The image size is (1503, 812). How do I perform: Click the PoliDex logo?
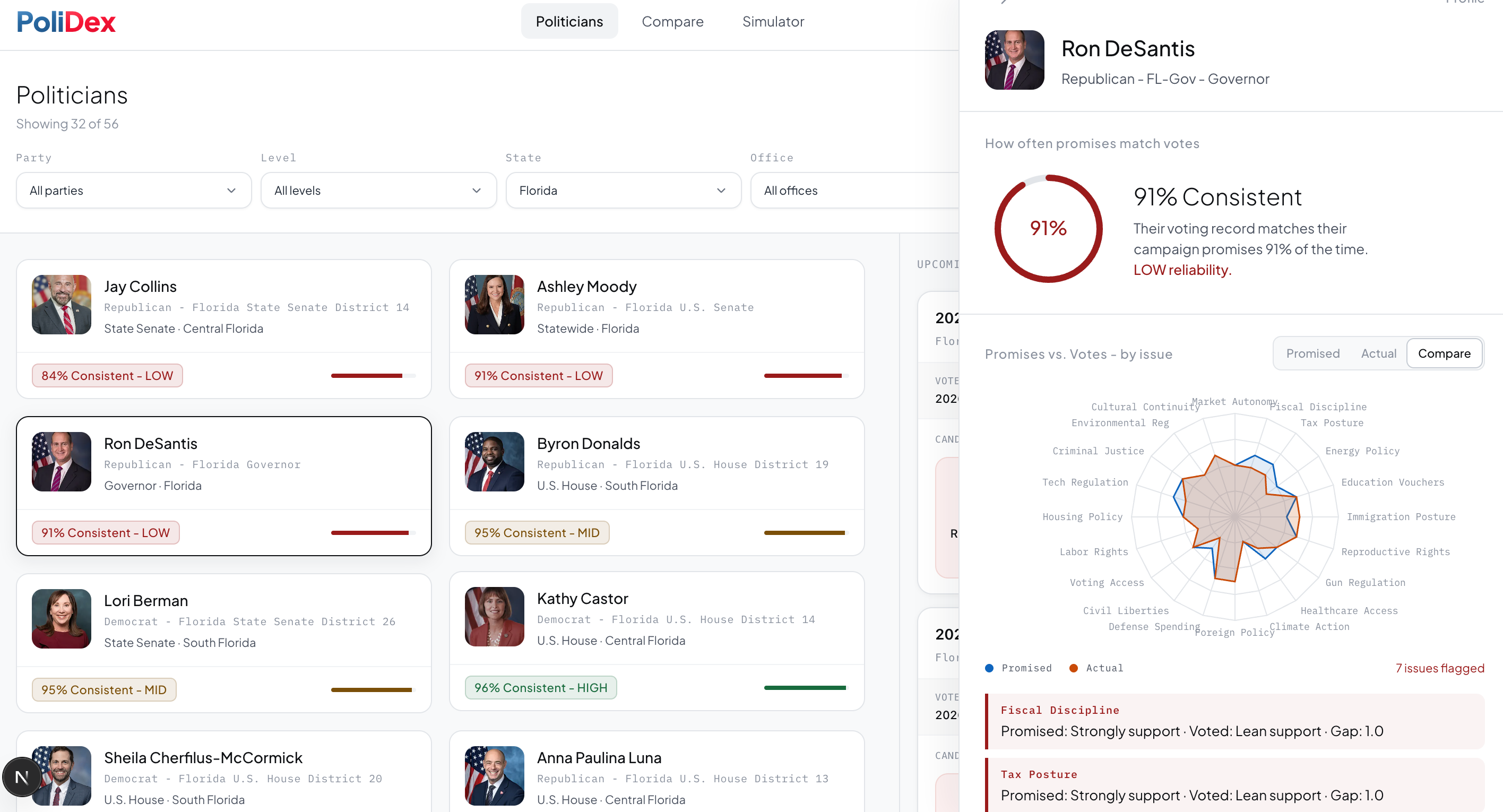point(66,22)
